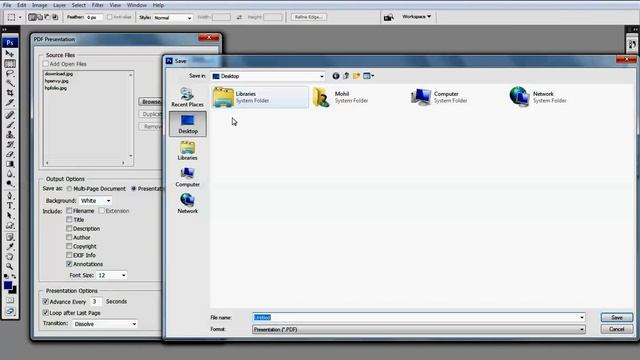Image resolution: width=640 pixels, height=360 pixels.
Task: Enable the Title include checkbox
Action: coord(69,220)
